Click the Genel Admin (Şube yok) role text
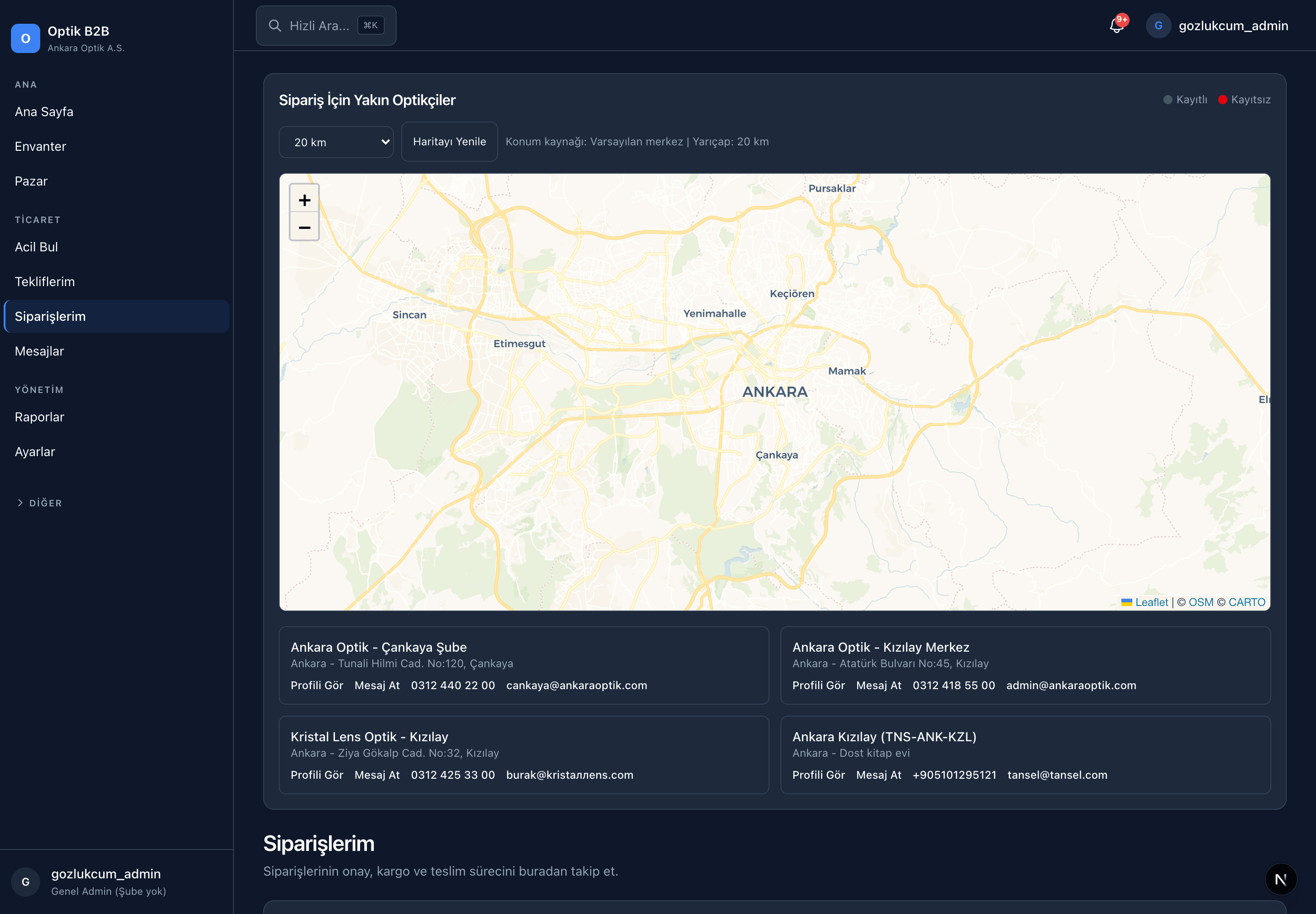The image size is (1316, 914). click(x=108, y=891)
